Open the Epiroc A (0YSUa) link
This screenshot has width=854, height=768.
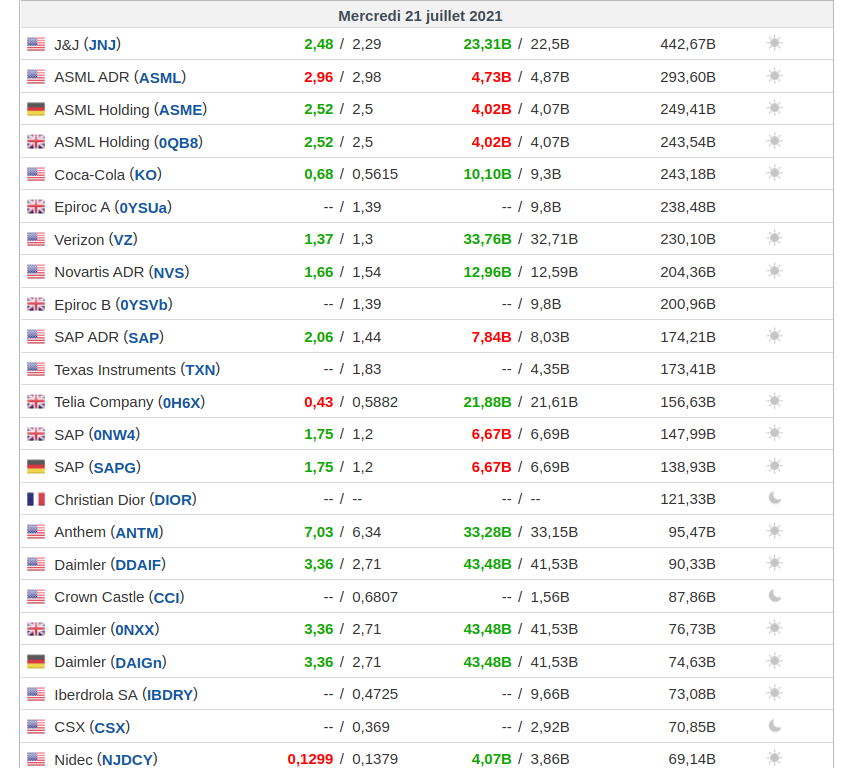(x=143, y=208)
